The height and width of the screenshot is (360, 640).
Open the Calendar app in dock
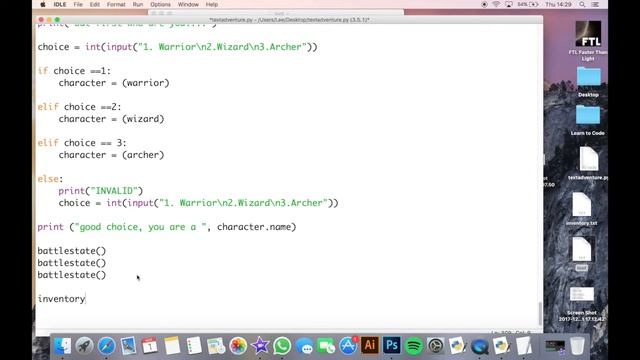[x=150, y=346]
